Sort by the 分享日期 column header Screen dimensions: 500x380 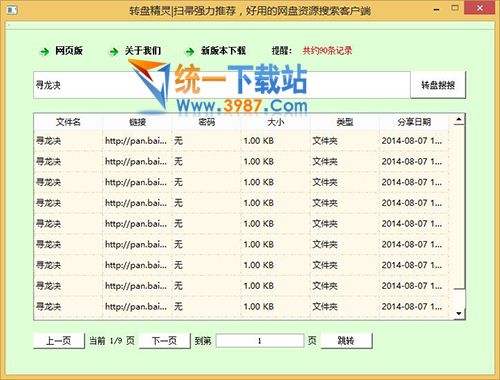pos(414,122)
